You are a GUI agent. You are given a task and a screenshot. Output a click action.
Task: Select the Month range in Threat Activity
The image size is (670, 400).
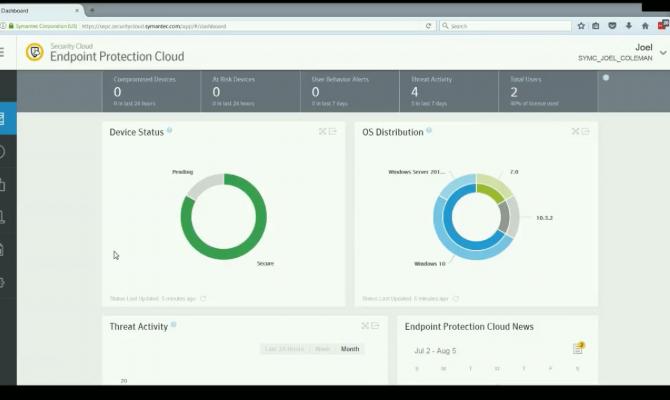click(x=350, y=349)
